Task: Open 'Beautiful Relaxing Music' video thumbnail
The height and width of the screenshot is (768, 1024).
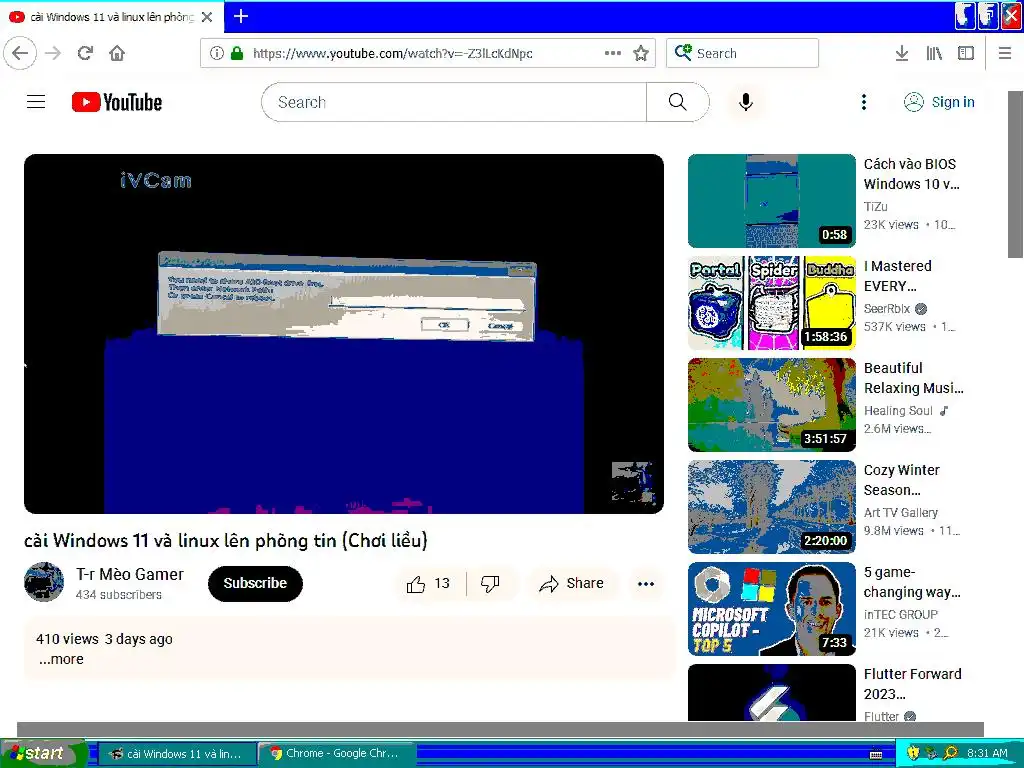Action: click(x=772, y=405)
